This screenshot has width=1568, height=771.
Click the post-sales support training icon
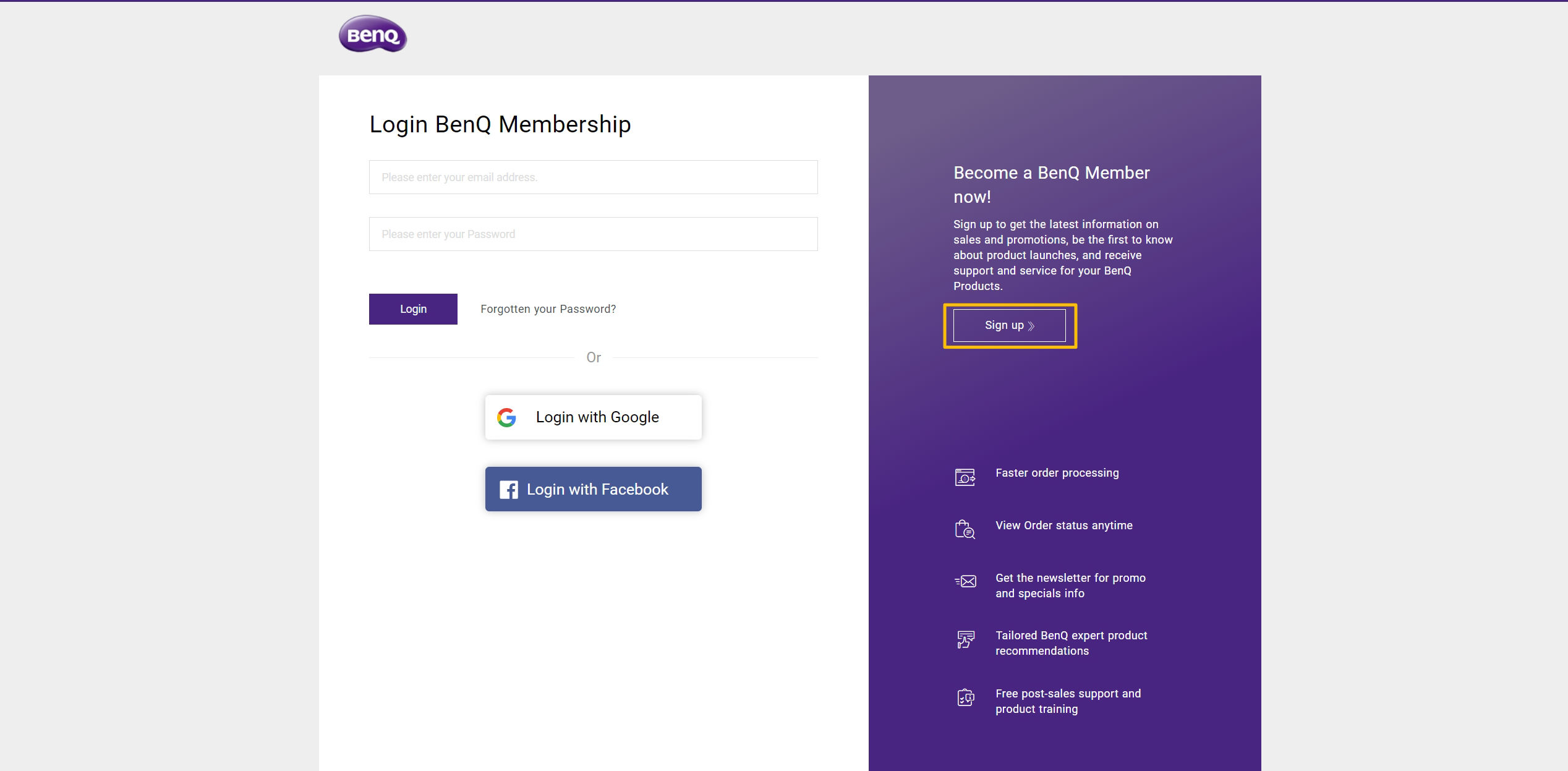tap(965, 697)
